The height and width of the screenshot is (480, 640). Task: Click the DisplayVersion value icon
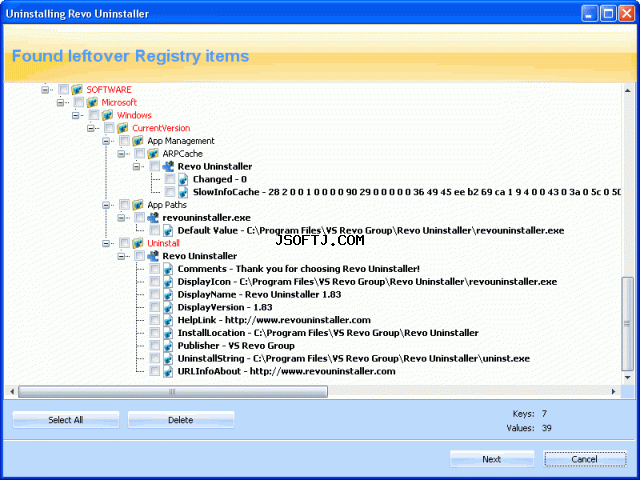[x=168, y=307]
